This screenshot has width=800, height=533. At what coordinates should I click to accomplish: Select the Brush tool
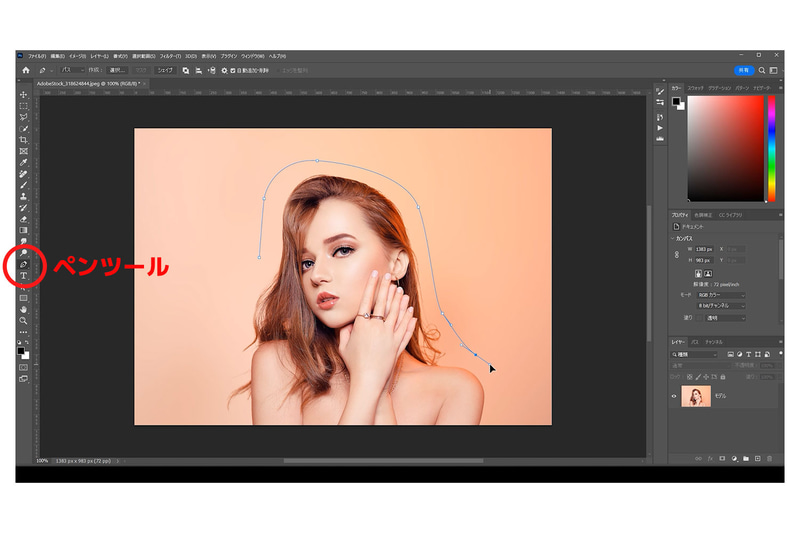pos(23,185)
